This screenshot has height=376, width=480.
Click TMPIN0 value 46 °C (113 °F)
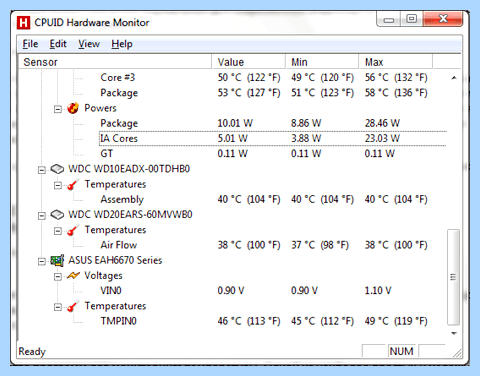click(x=249, y=321)
